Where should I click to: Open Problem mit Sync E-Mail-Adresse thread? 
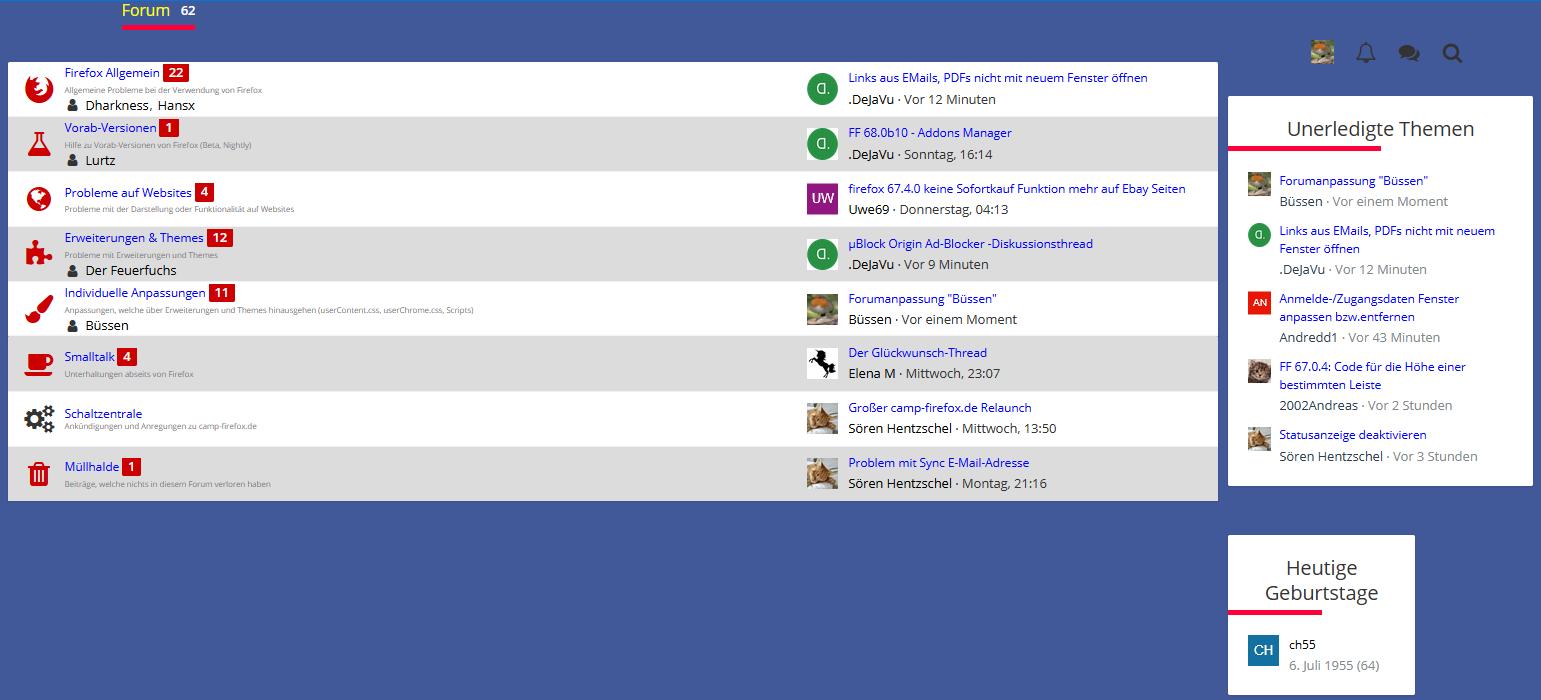tap(939, 463)
